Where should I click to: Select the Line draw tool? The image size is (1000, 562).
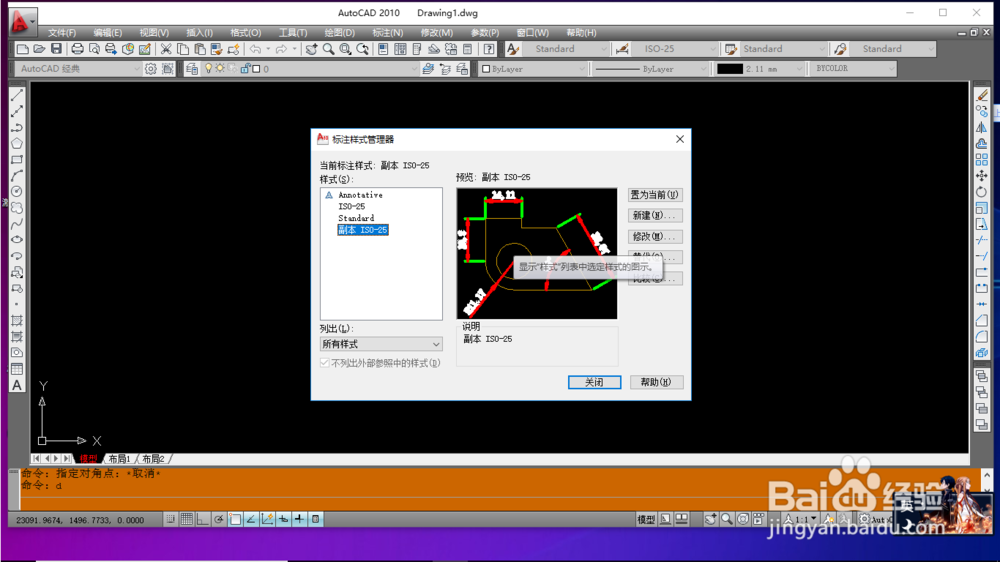(17, 95)
